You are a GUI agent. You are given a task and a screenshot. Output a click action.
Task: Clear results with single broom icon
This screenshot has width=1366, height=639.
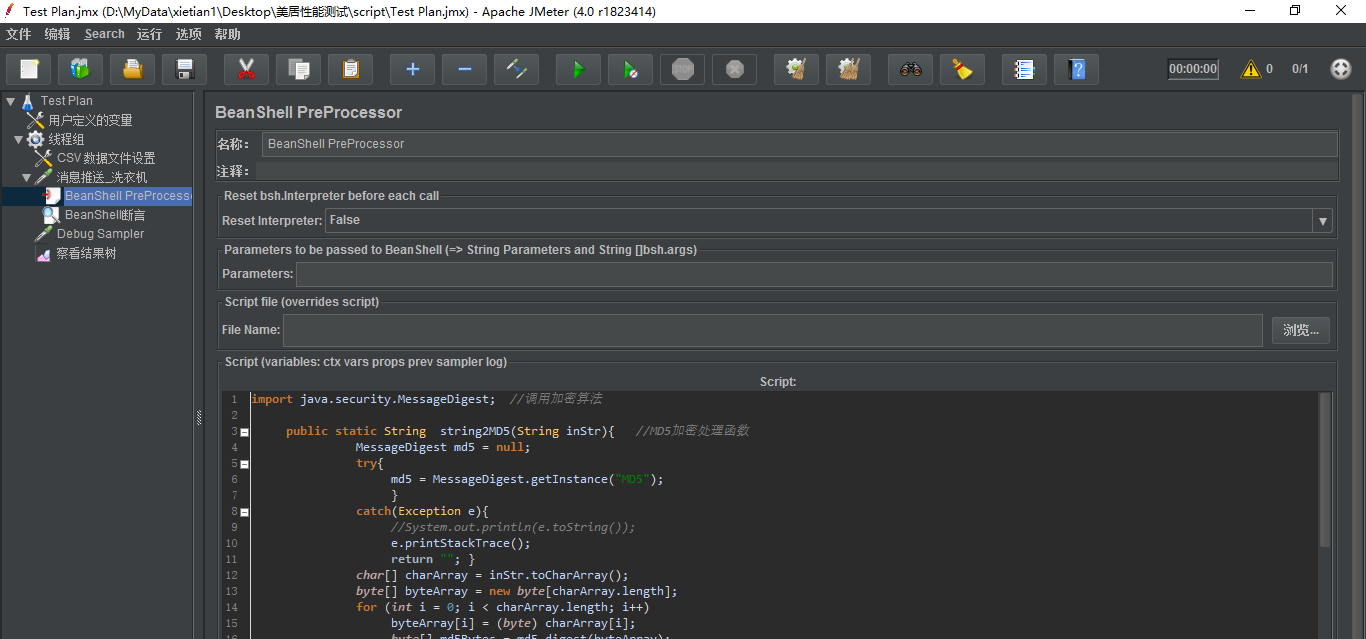[x=796, y=69]
